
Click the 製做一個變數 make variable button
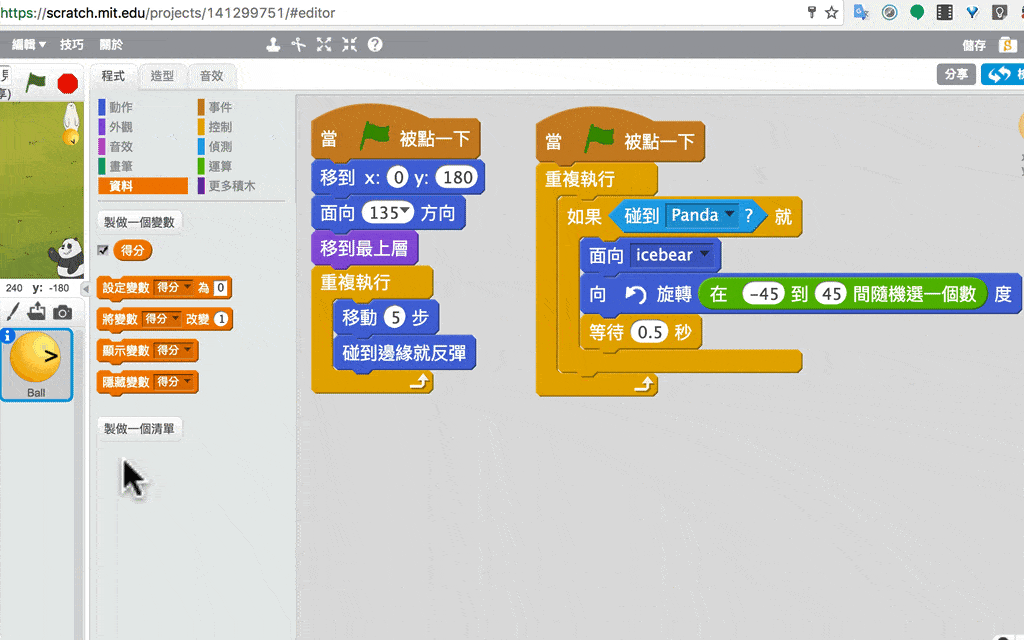pos(140,222)
